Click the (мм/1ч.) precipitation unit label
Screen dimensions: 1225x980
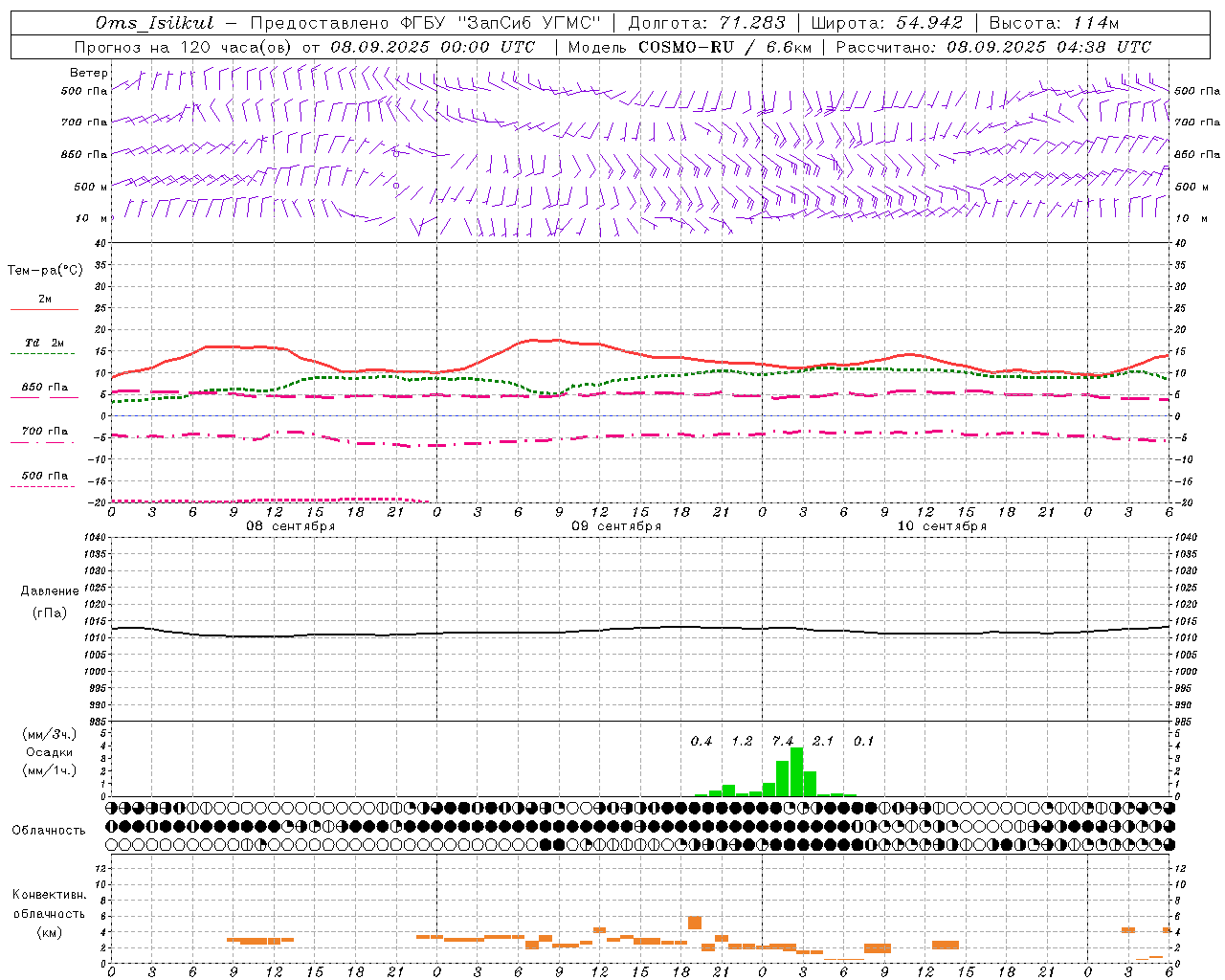[x=50, y=770]
